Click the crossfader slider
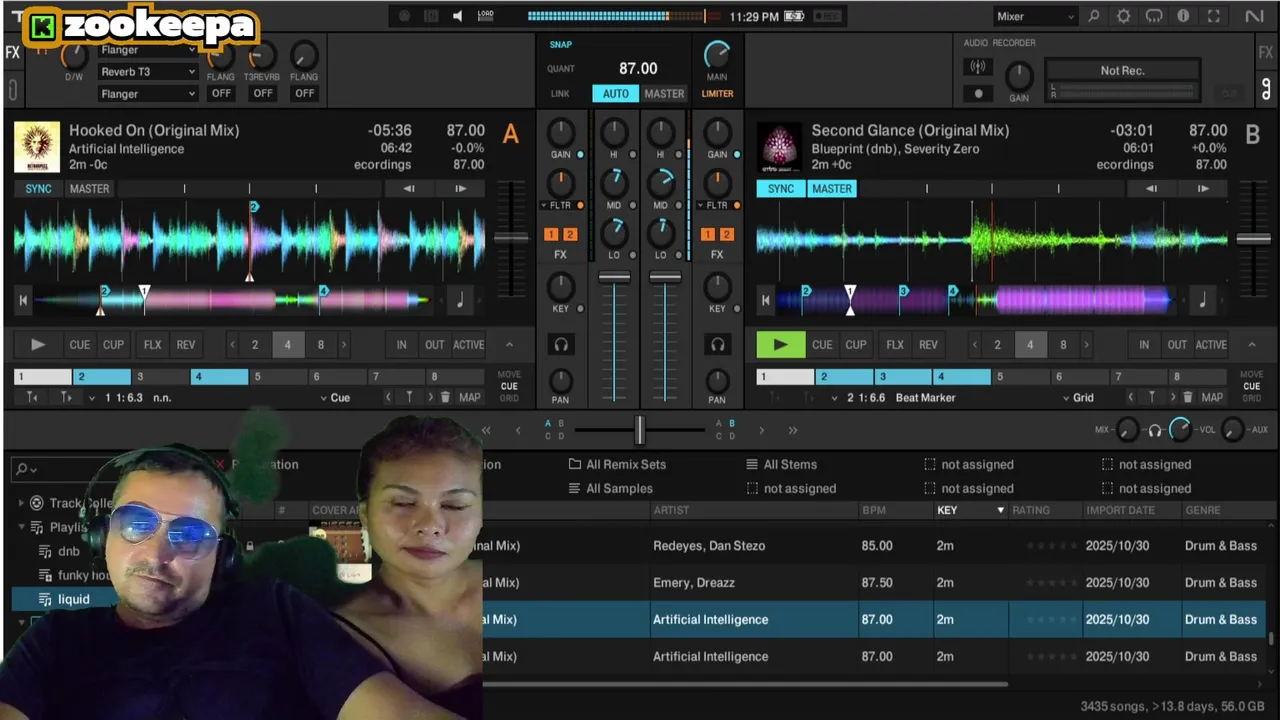This screenshot has height=720, width=1280. pyautogui.click(x=639, y=430)
